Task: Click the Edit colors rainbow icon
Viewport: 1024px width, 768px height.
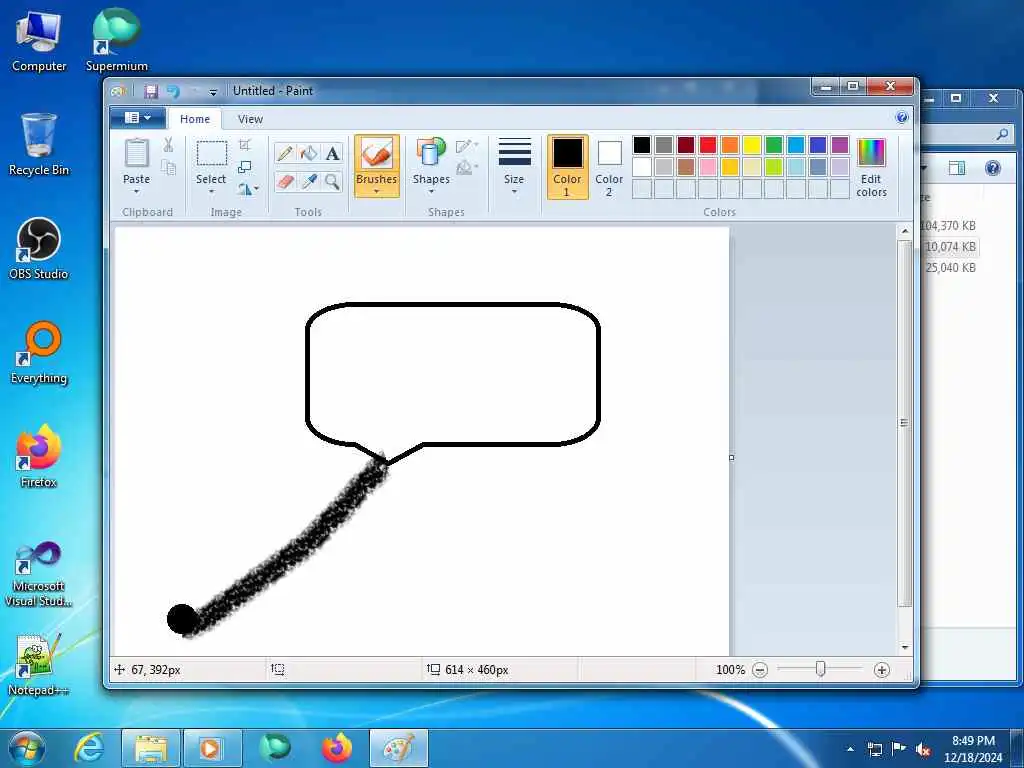Action: tap(871, 154)
